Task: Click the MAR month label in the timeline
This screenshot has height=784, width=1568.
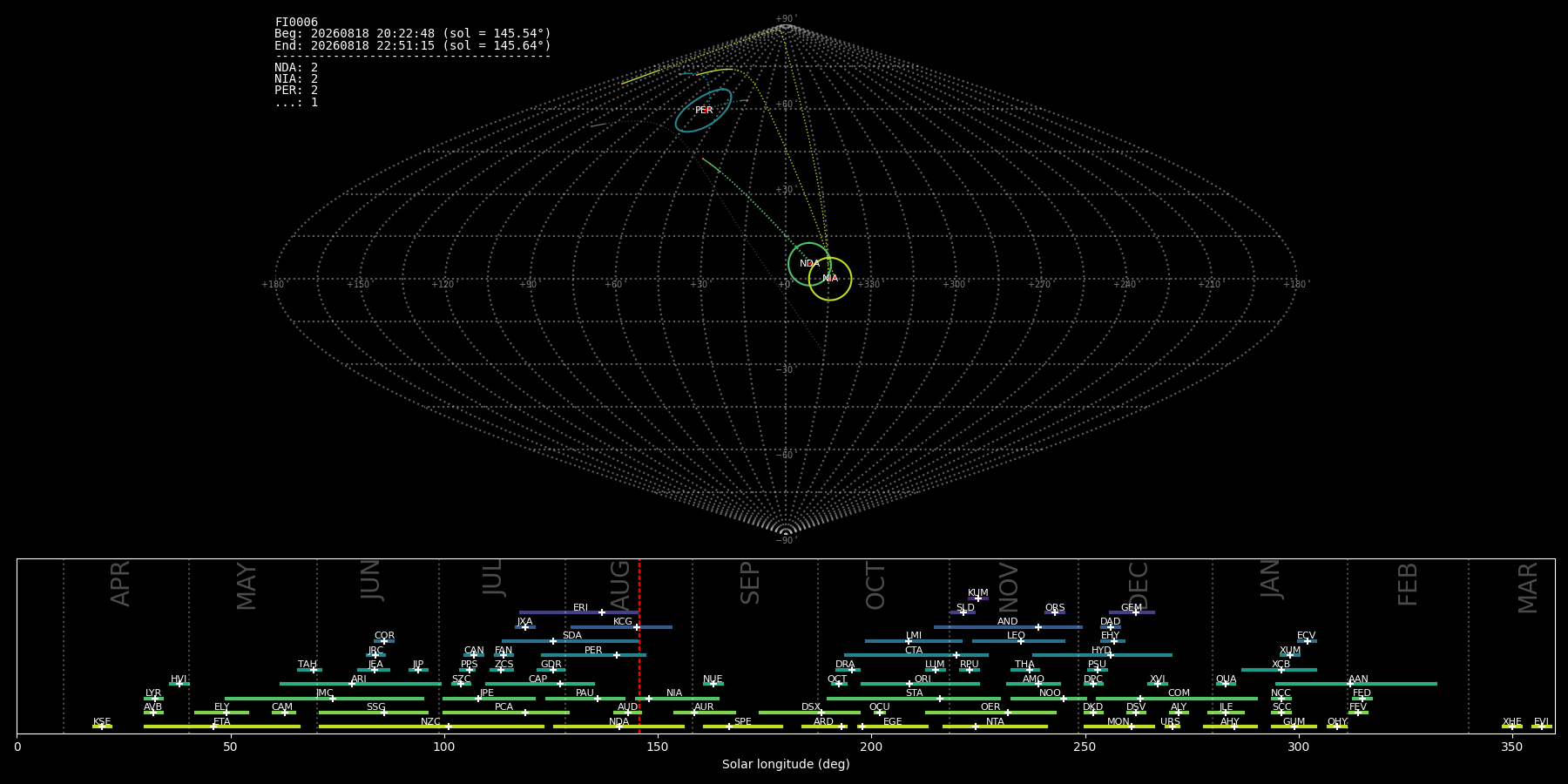Action: pyautogui.click(x=1528, y=588)
